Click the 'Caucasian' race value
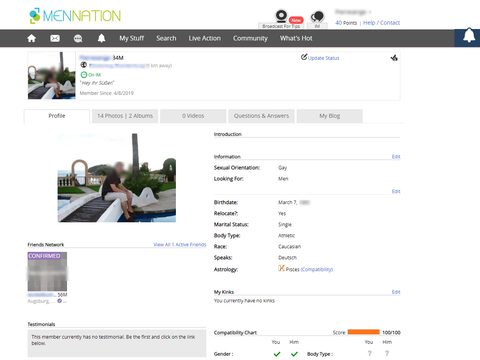 click(x=289, y=247)
